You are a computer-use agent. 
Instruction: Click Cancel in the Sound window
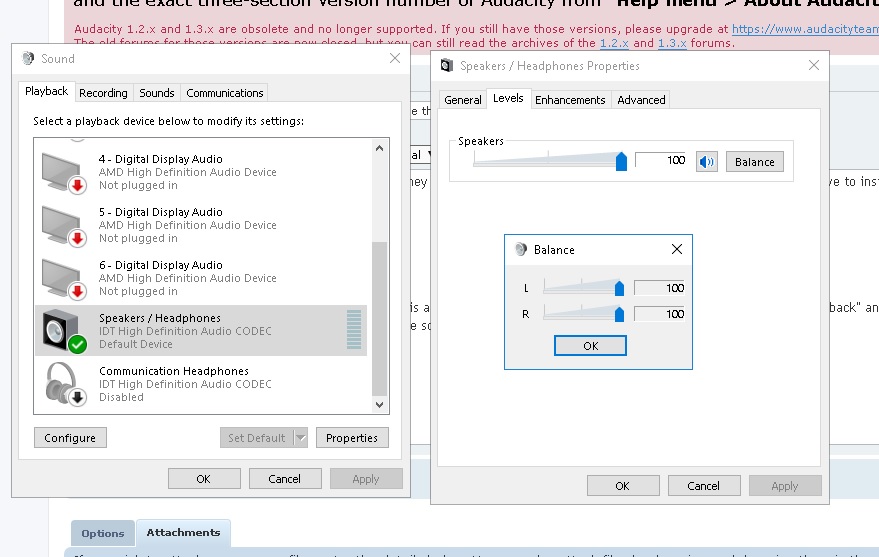tap(284, 479)
